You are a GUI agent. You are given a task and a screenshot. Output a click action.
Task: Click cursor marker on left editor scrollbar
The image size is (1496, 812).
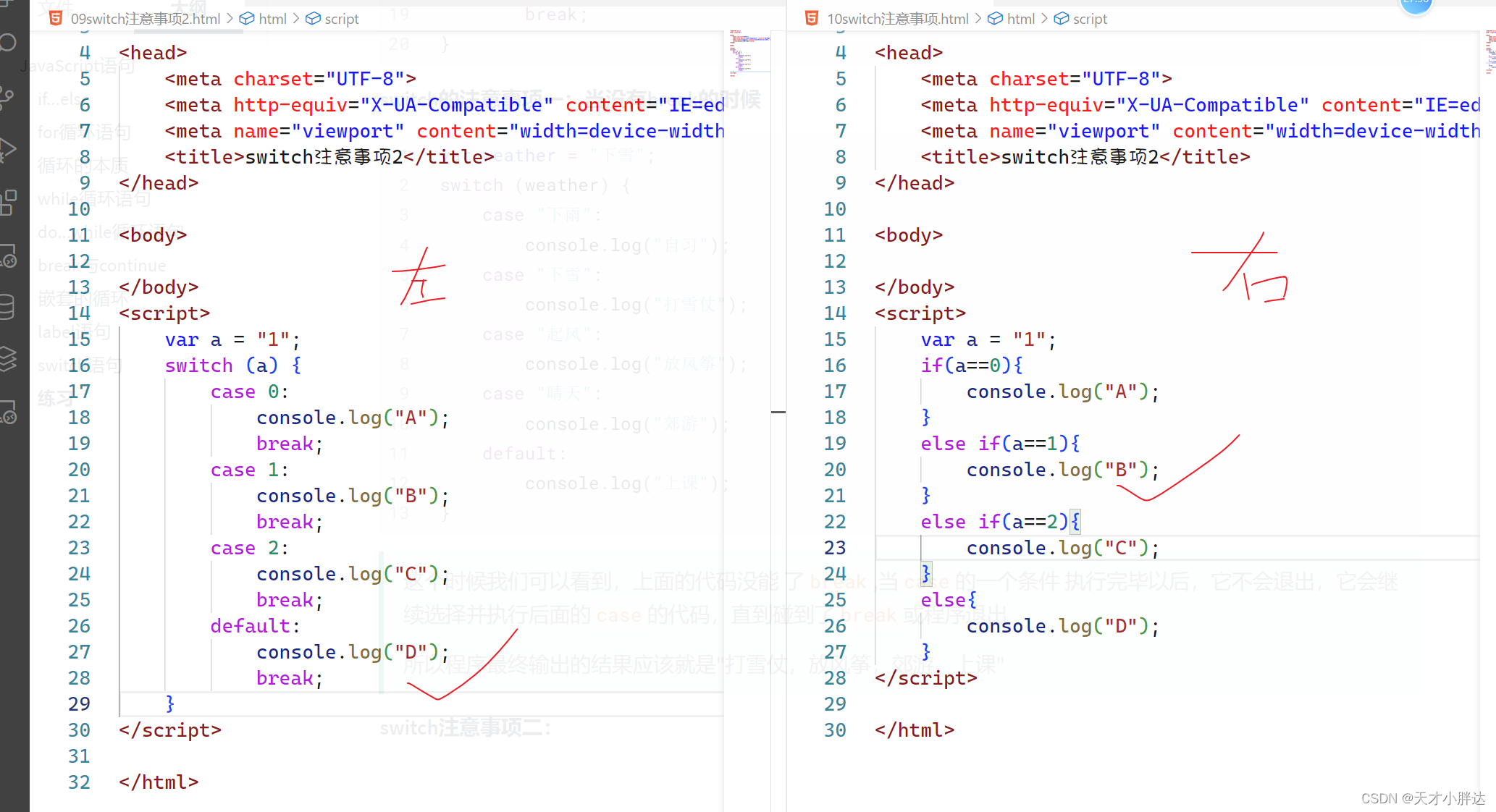[778, 413]
